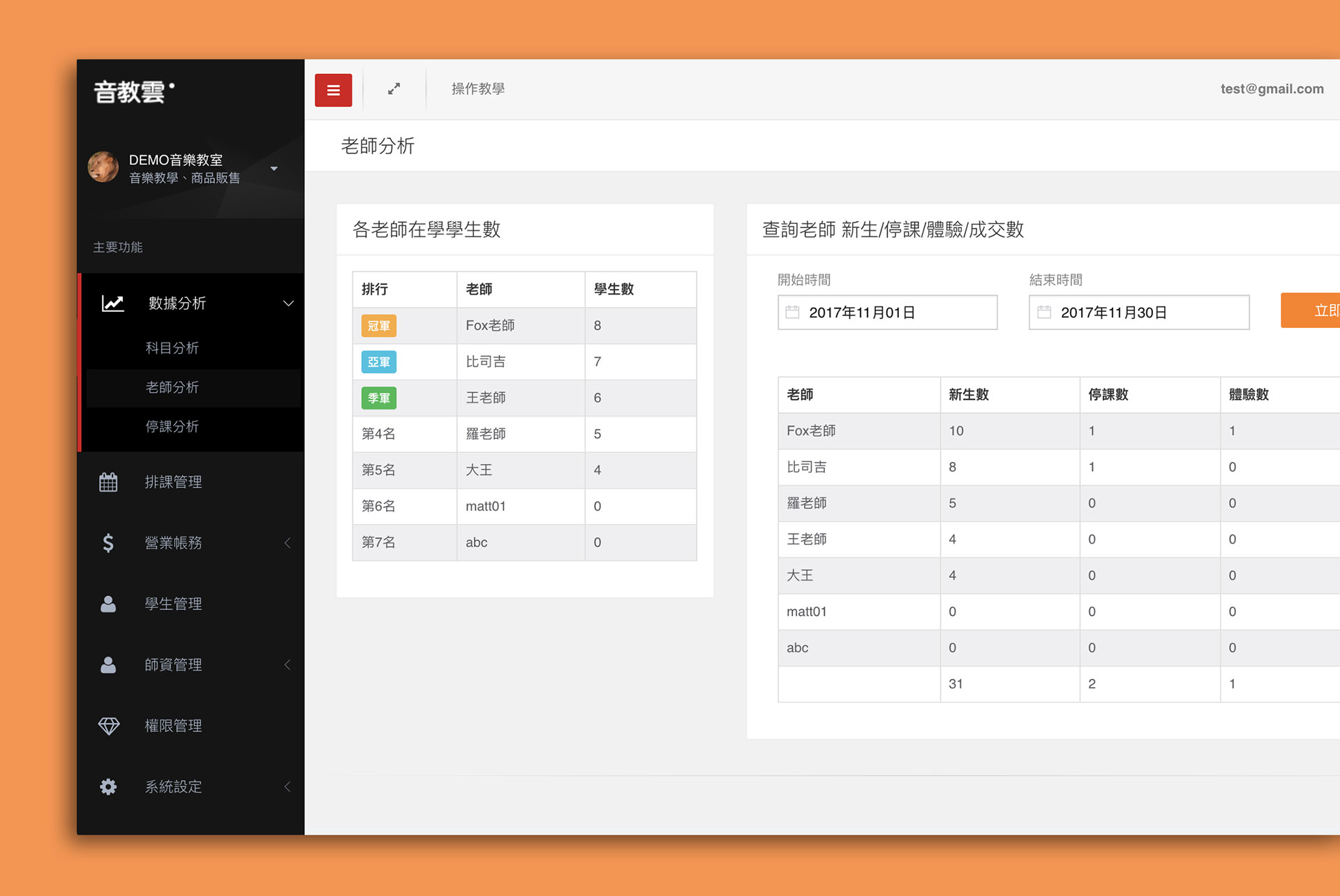
Task: Expand the 營業帳務 submenu chevron
Action: pos(288,543)
